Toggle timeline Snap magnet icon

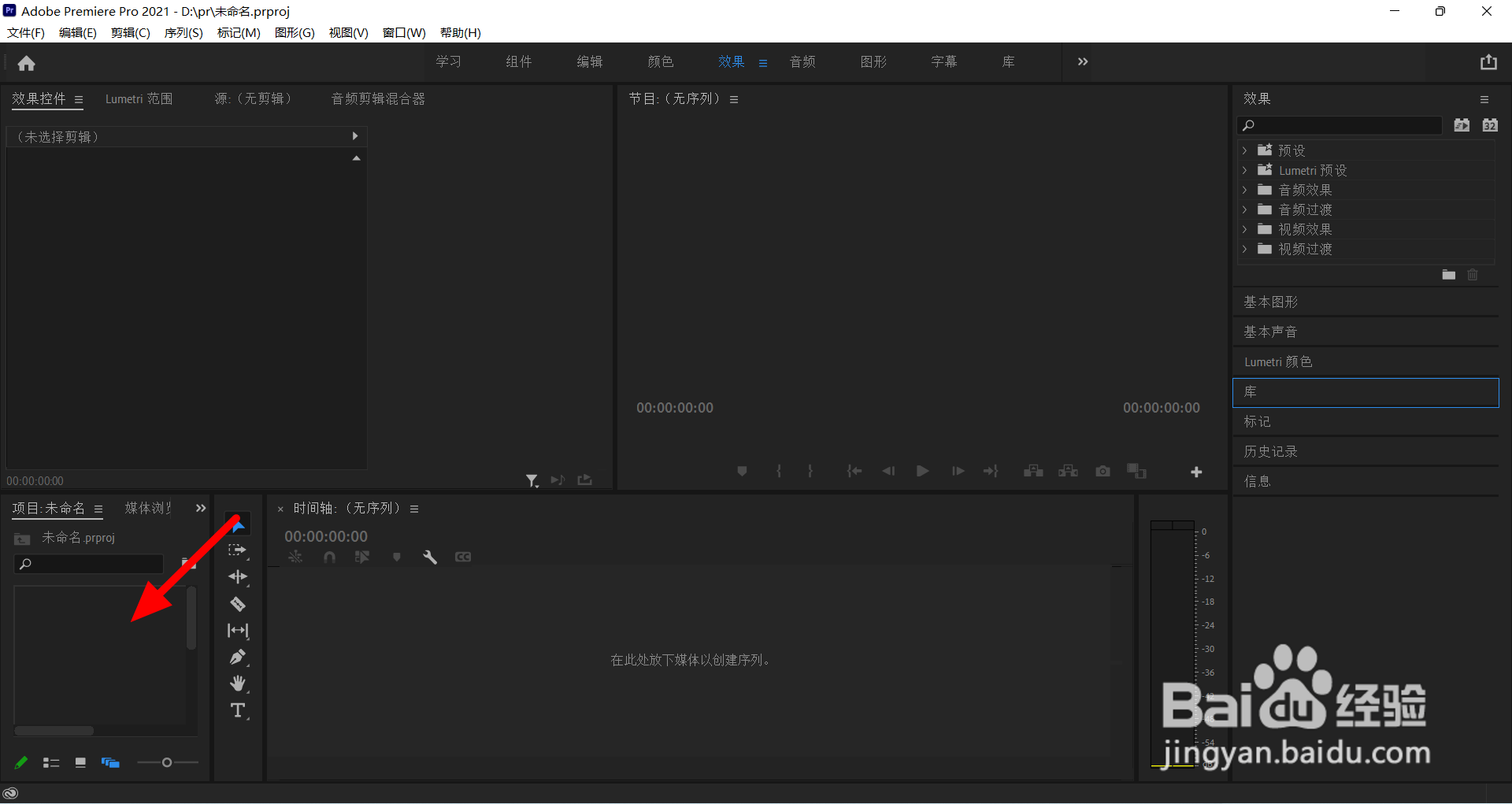click(329, 557)
